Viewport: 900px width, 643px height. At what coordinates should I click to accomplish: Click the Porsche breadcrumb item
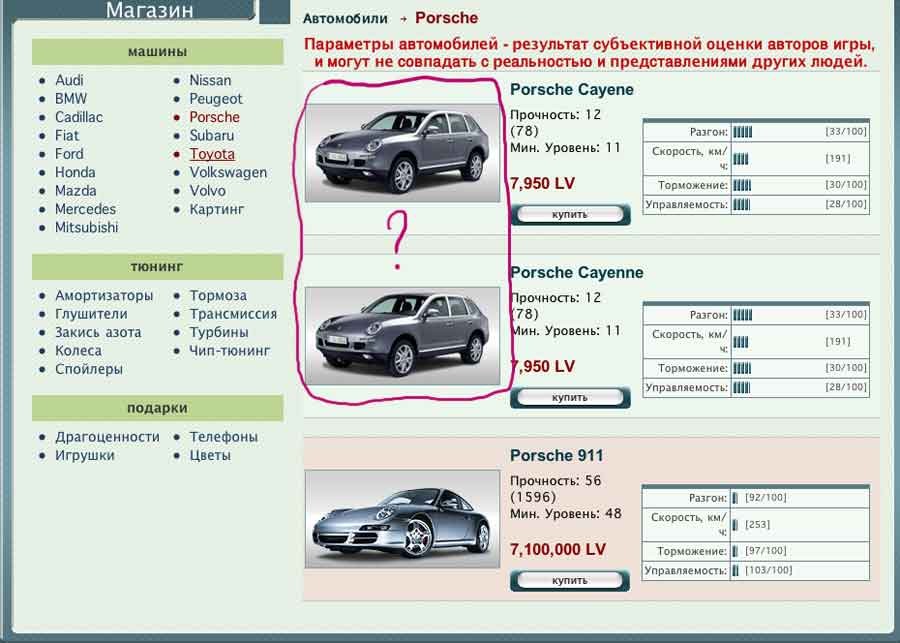[x=447, y=18]
